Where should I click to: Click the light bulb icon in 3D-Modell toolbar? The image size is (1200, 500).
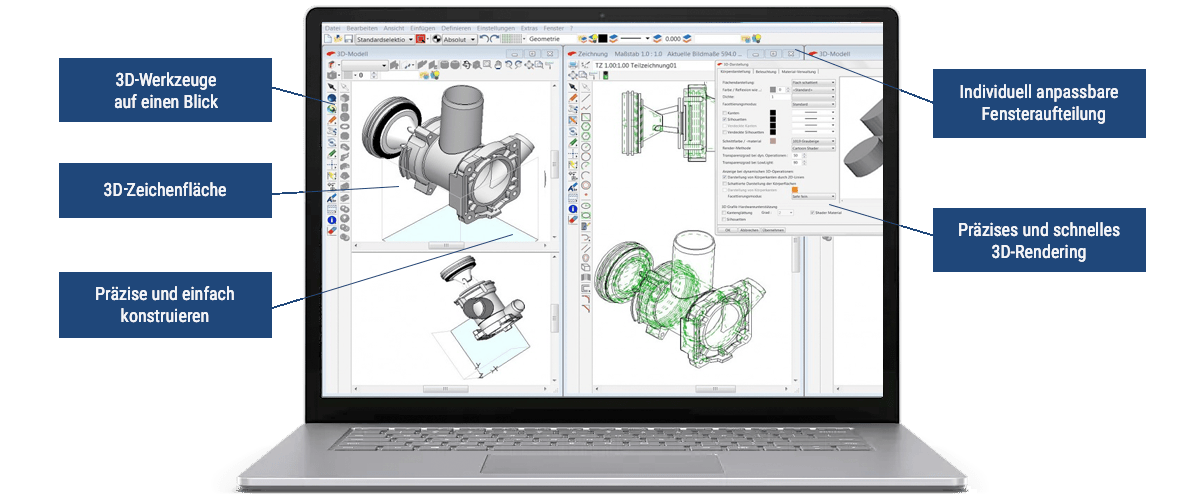pyautogui.click(x=434, y=74)
